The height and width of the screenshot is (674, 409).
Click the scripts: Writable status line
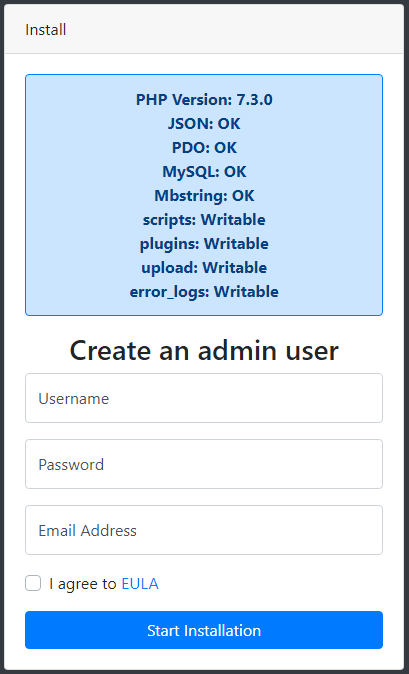pyautogui.click(x=204, y=220)
